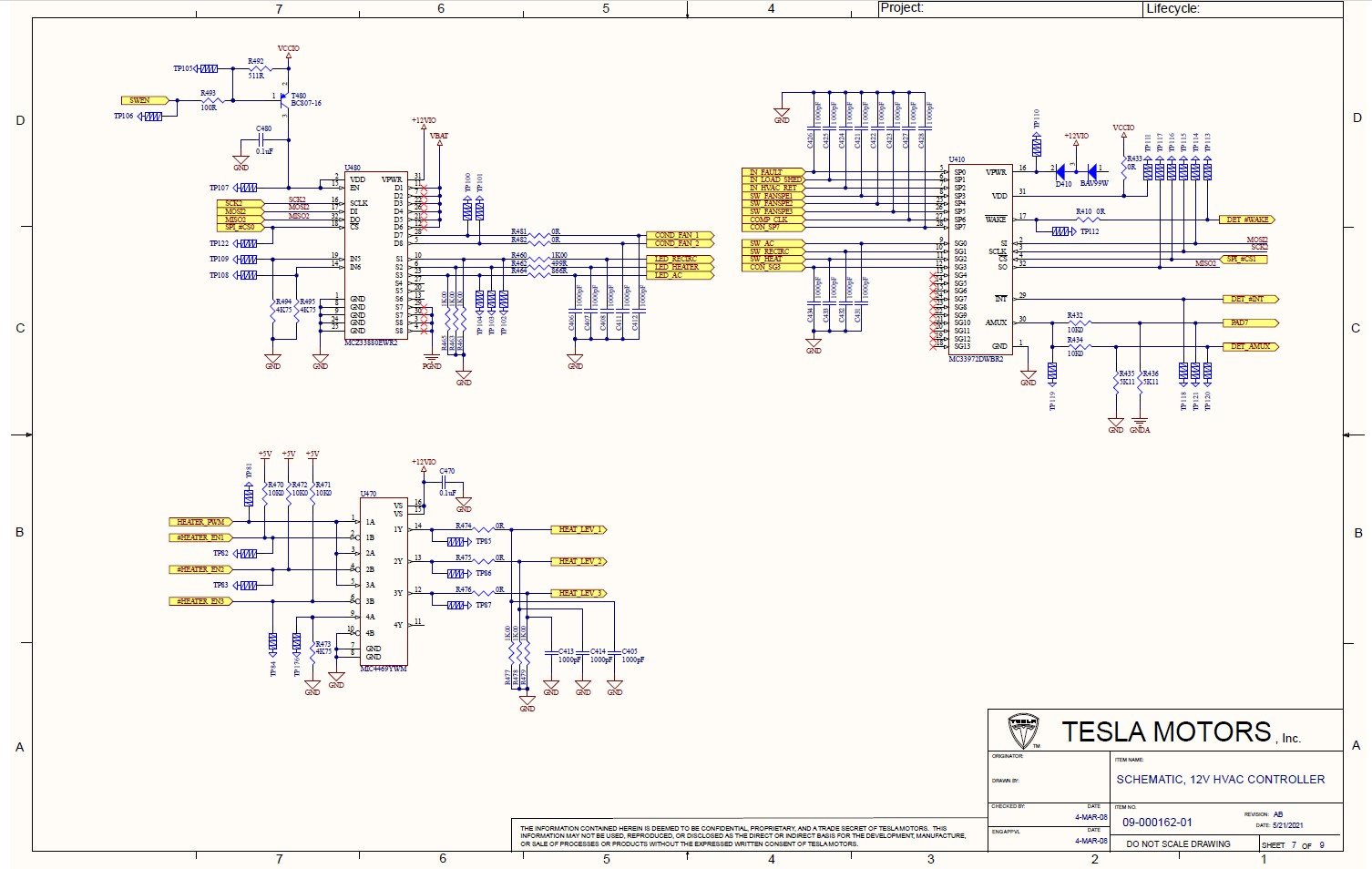Click the T480 BC807-16 transistor symbol
The width and height of the screenshot is (1372, 869).
tap(285, 97)
